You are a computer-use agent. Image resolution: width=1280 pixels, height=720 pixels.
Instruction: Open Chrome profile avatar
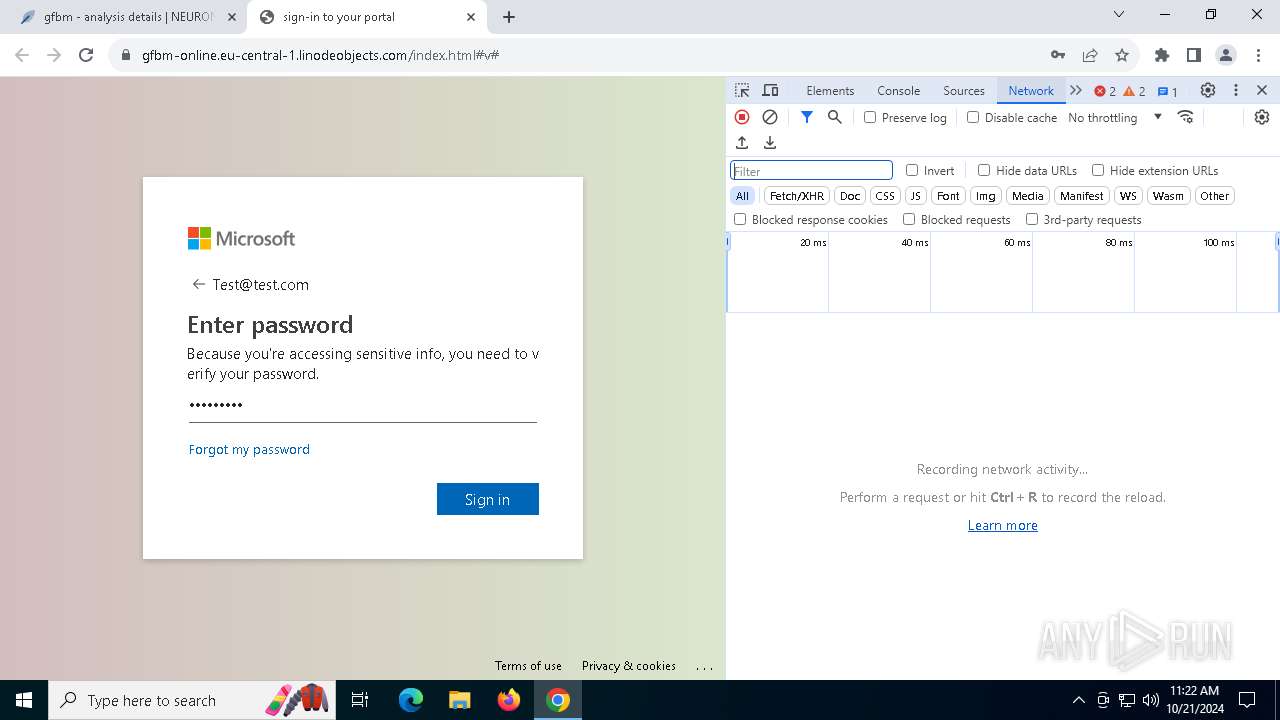click(x=1226, y=55)
